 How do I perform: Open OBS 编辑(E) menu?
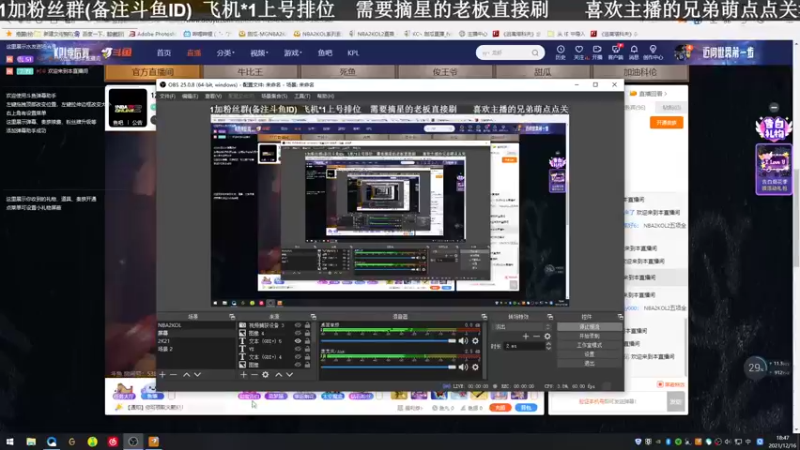pyautogui.click(x=190, y=96)
